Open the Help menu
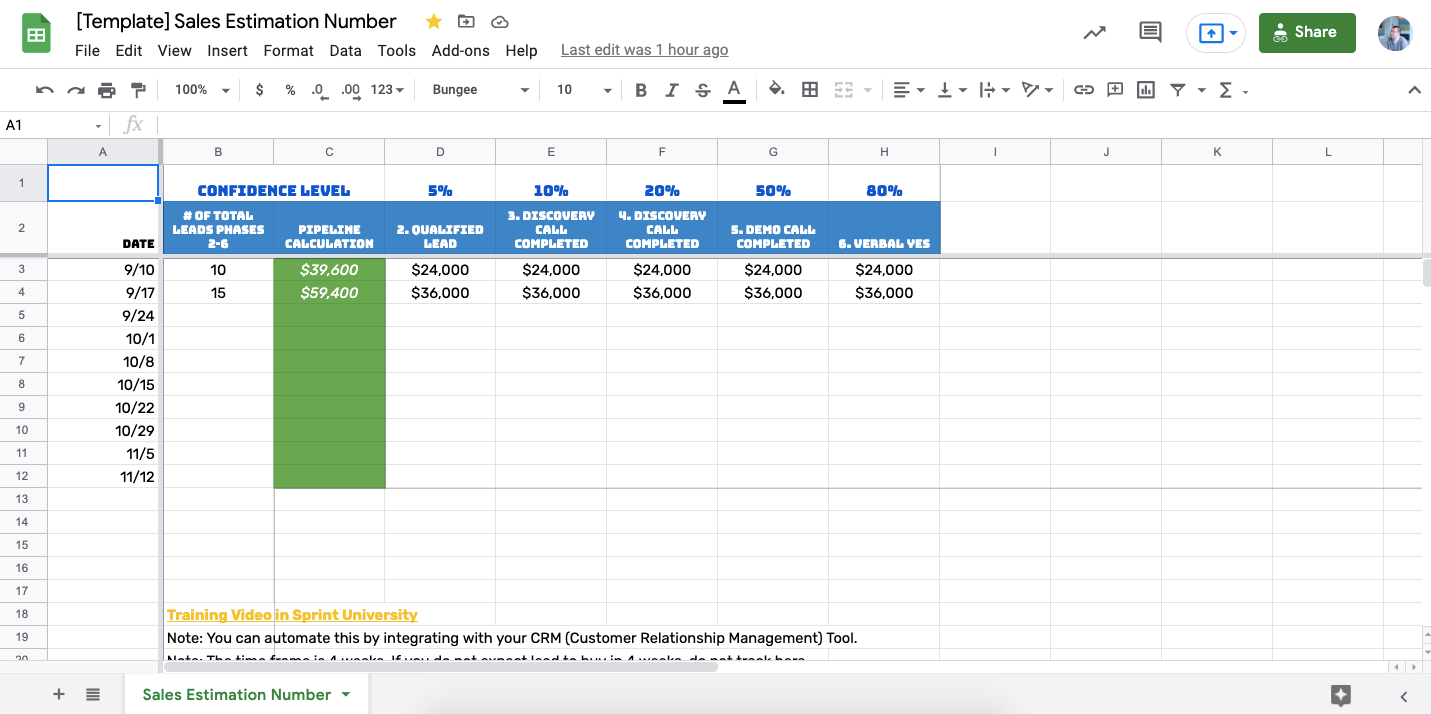The width and height of the screenshot is (1431, 714). tap(521, 50)
